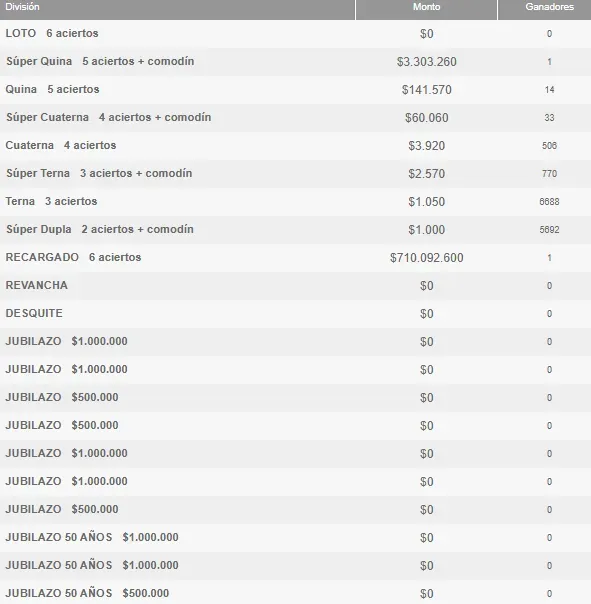The image size is (591, 604).
Task: Click the first JUBILAZO $500.000 row
Action: click(x=296, y=397)
